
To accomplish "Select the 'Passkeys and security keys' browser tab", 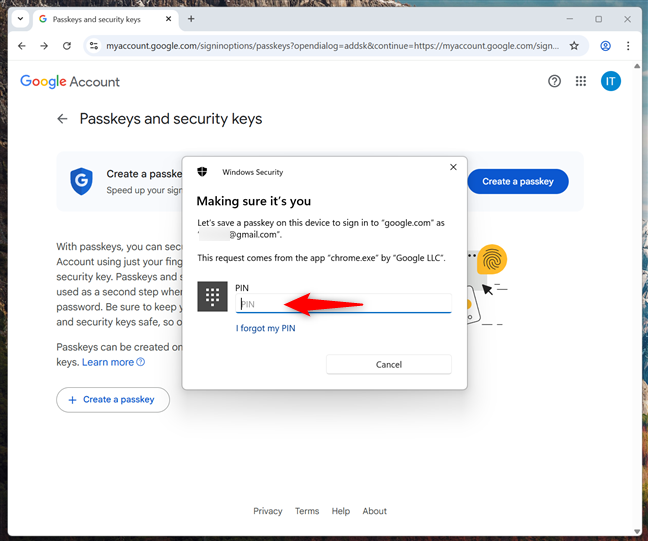I will pyautogui.click(x=105, y=19).
